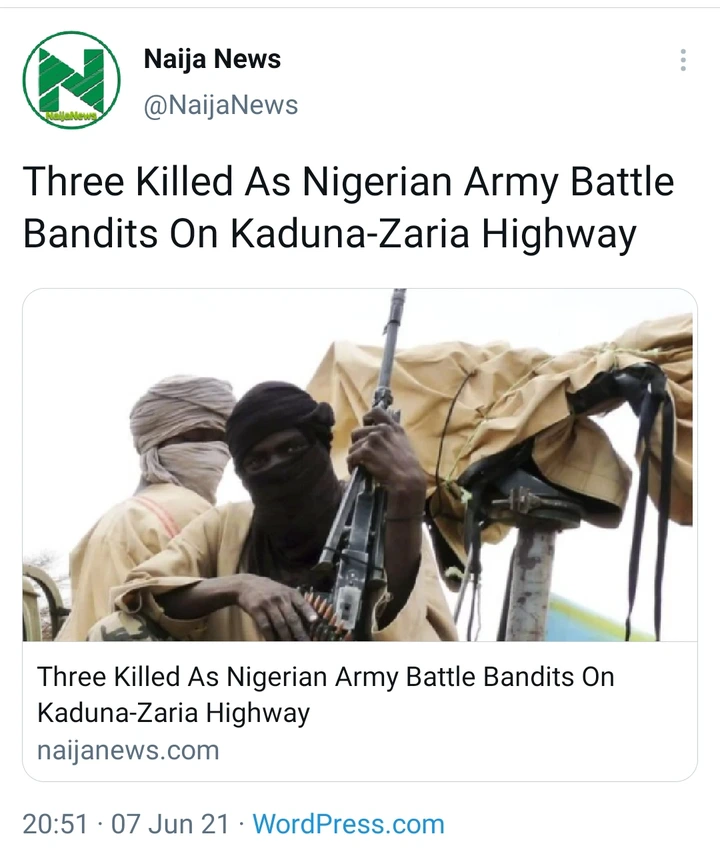Click the yellow NaijaNews label on the avatar
The image size is (720, 860).
click(x=72, y=115)
